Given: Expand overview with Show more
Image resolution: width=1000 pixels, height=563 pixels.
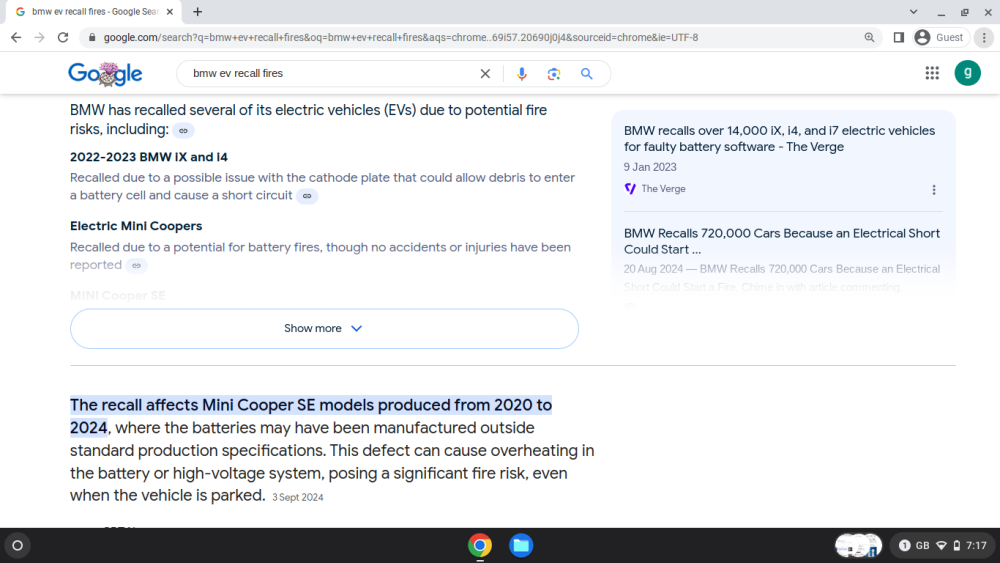Looking at the screenshot, I should [324, 328].
